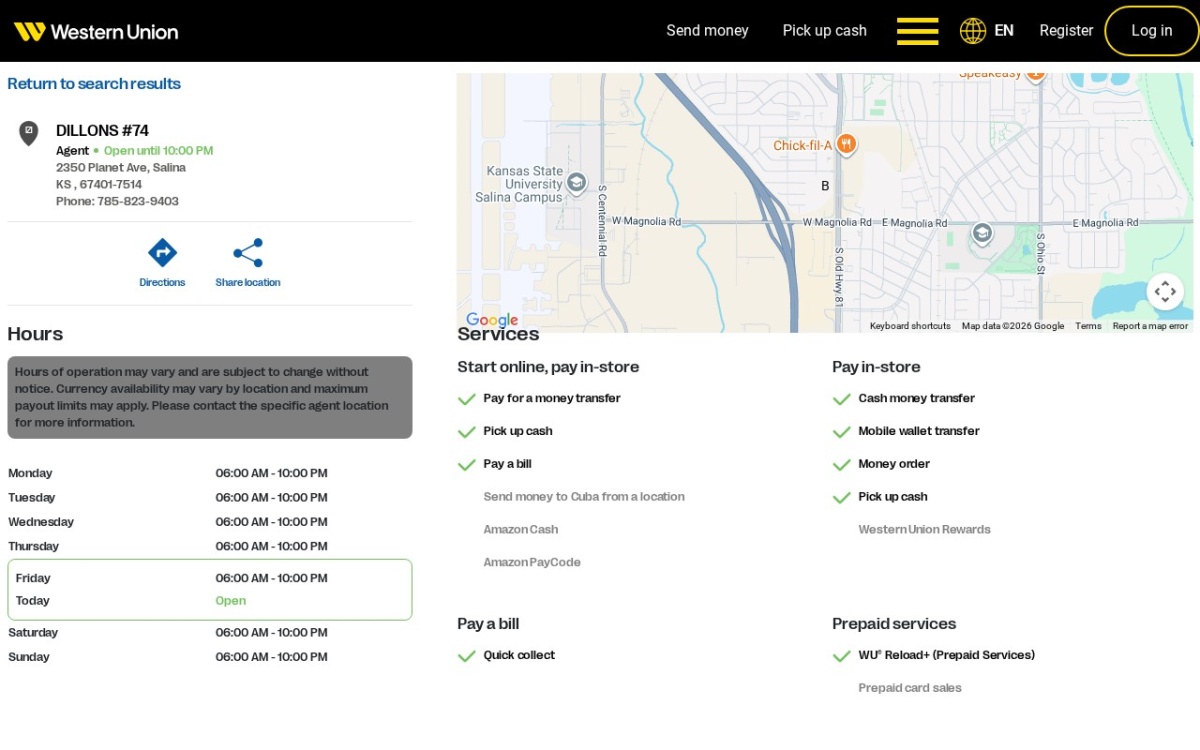1200x750 pixels.
Task: Click the globe language icon
Action: 973,31
